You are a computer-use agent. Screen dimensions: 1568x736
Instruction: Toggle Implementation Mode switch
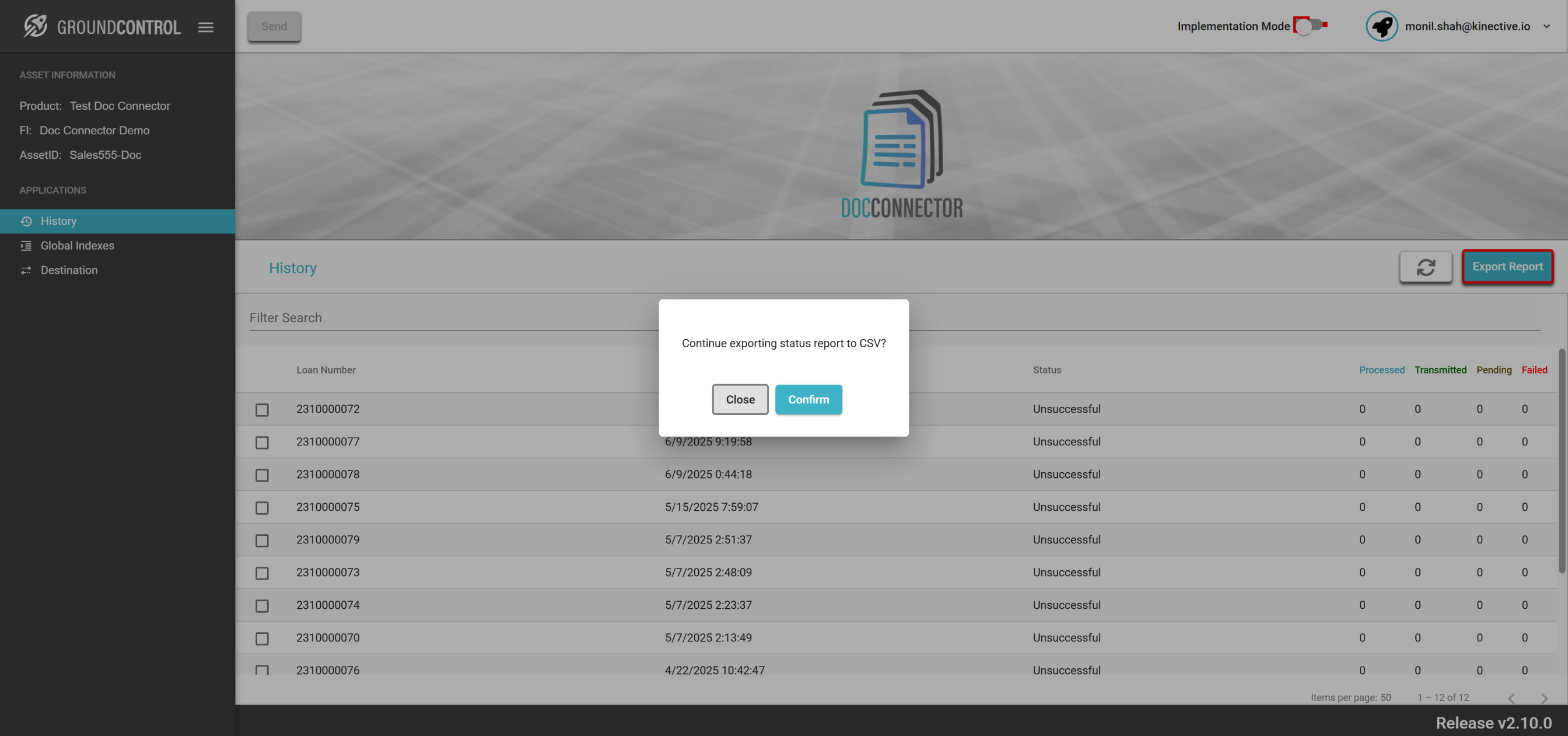[x=1308, y=26]
